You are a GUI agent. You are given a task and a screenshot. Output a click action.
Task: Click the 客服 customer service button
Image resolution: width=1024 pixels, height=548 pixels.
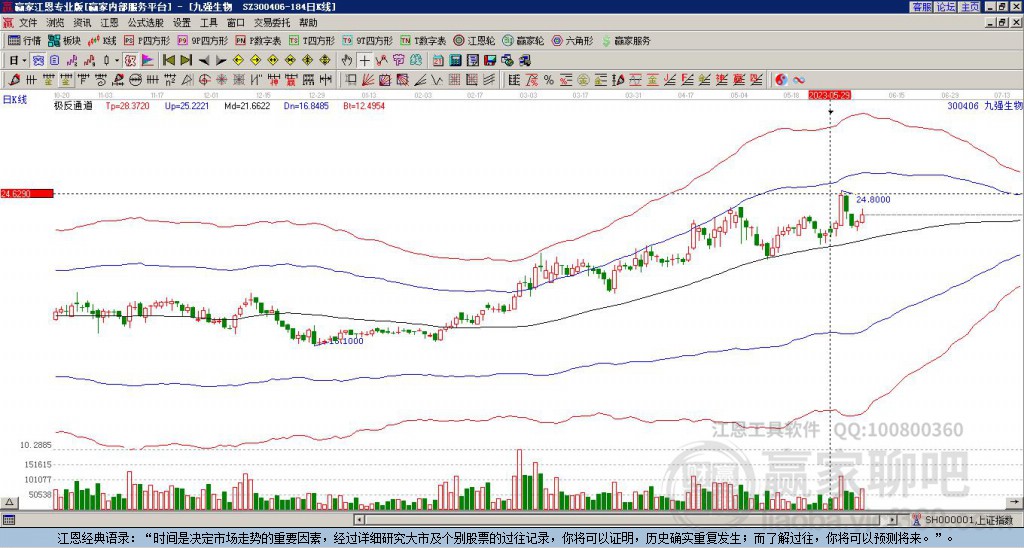pyautogui.click(x=921, y=7)
